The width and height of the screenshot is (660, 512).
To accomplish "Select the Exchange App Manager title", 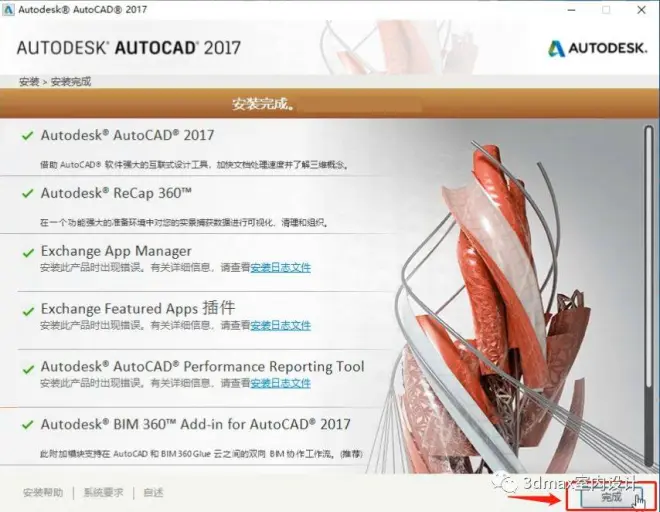I will pos(116,251).
